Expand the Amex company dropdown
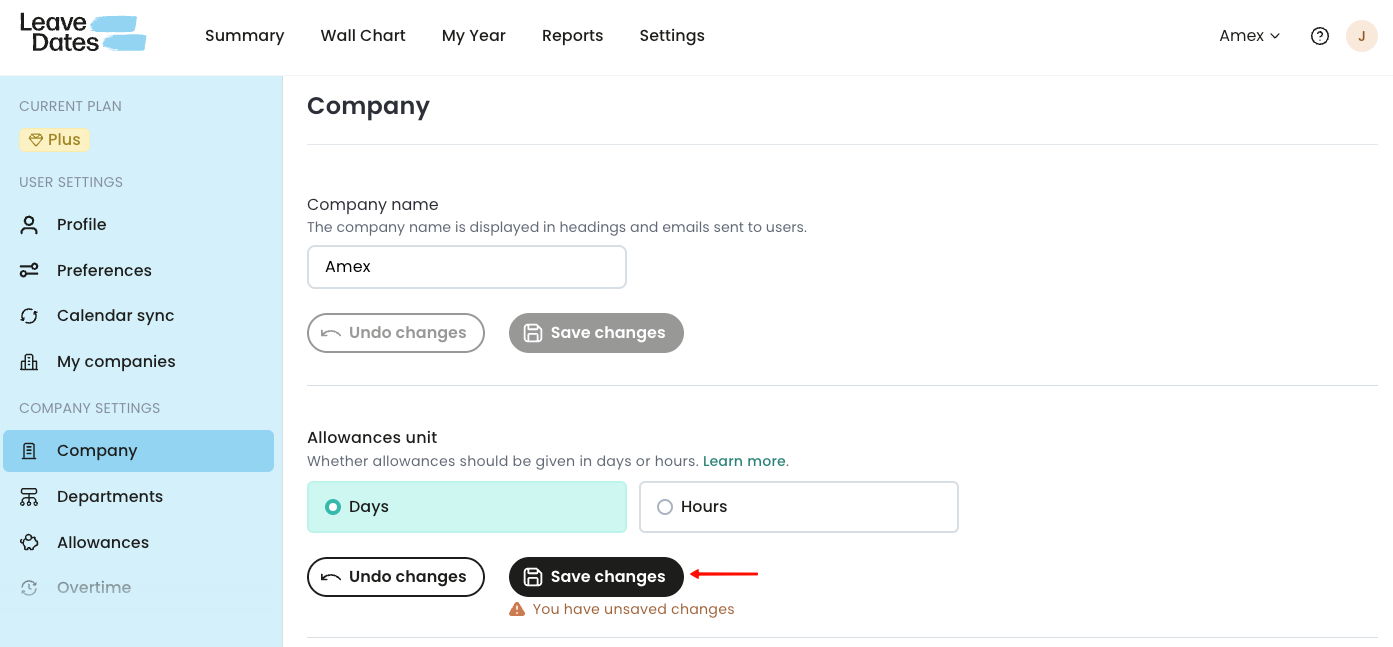 click(1249, 36)
